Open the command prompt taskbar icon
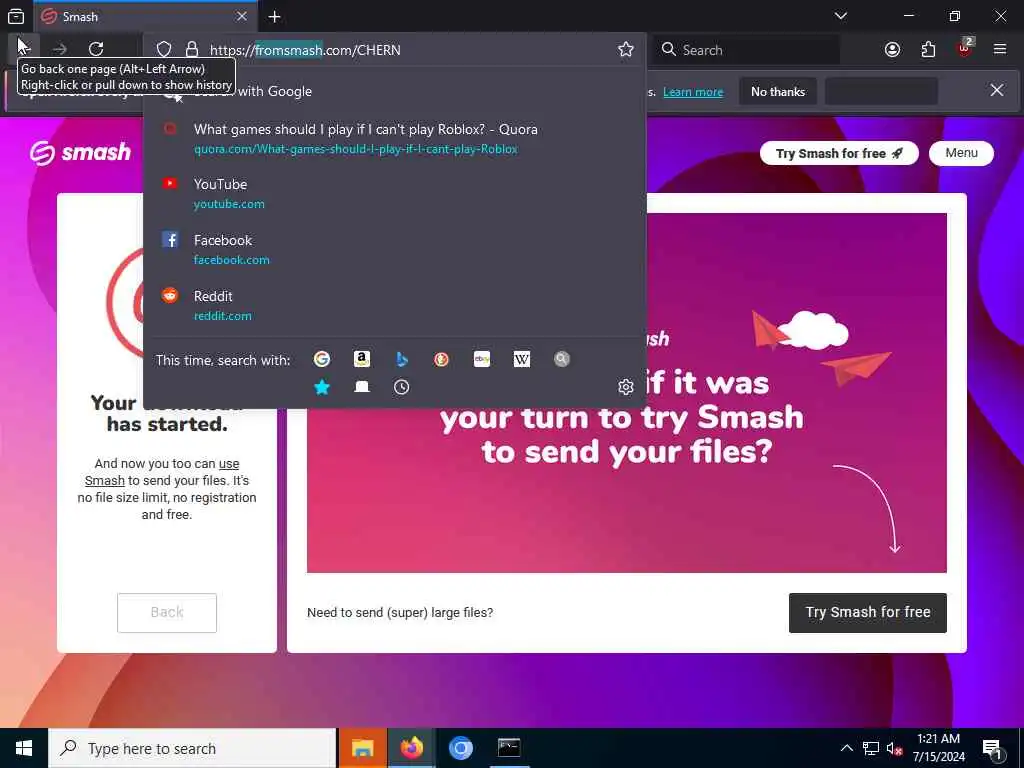Screen dimensions: 1024x768 coord(509,748)
